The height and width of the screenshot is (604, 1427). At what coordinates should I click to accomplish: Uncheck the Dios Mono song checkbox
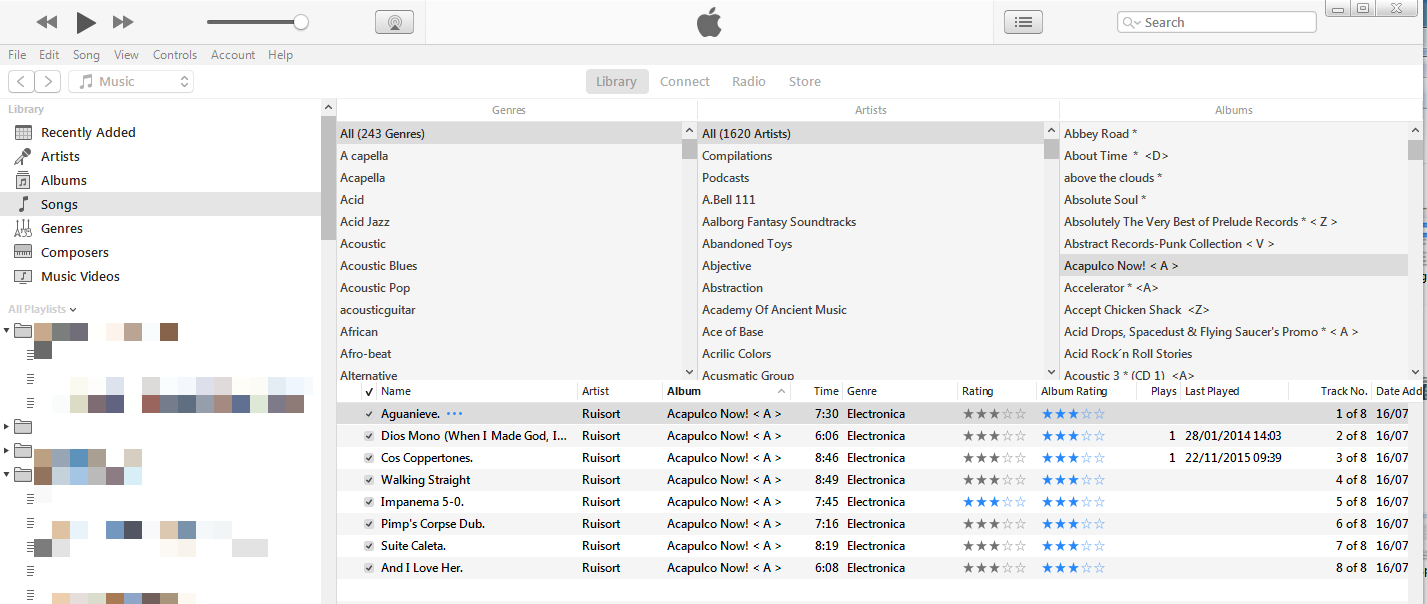(369, 436)
